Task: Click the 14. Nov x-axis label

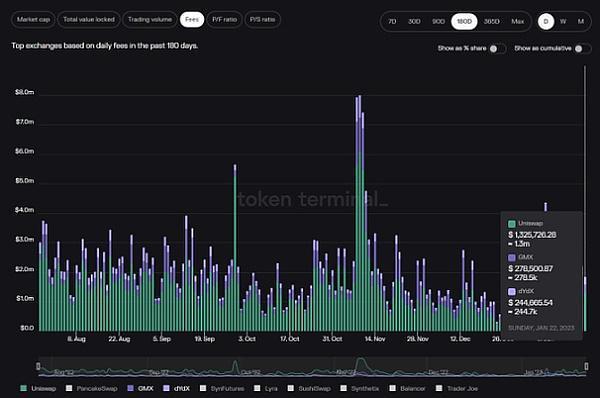Action: pyautogui.click(x=375, y=339)
